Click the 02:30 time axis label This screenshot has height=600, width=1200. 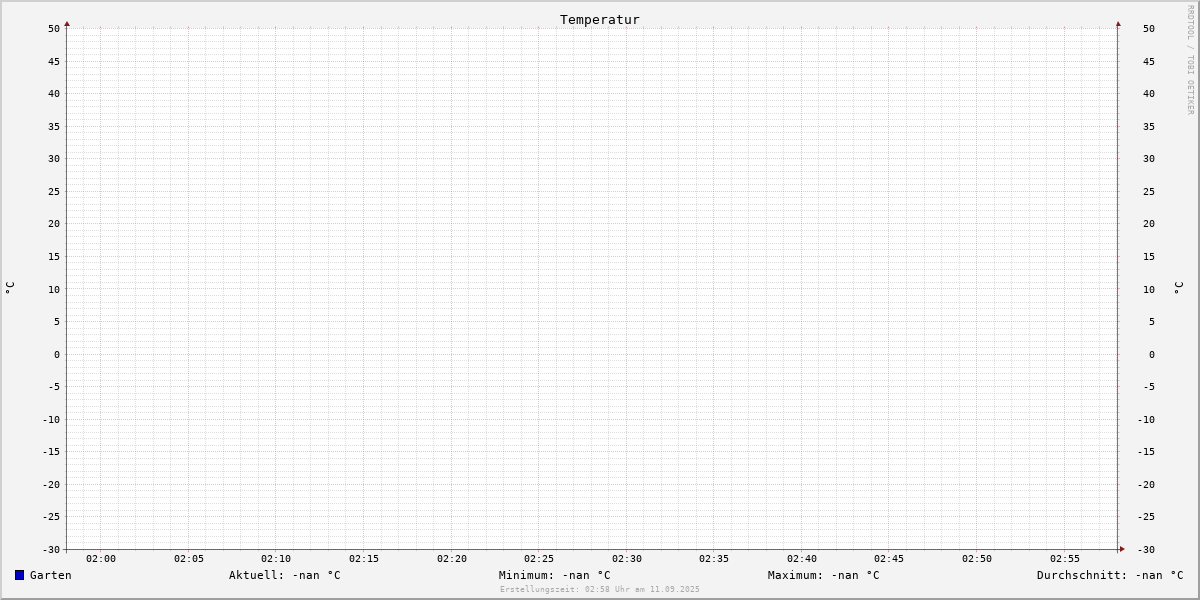[627, 559]
